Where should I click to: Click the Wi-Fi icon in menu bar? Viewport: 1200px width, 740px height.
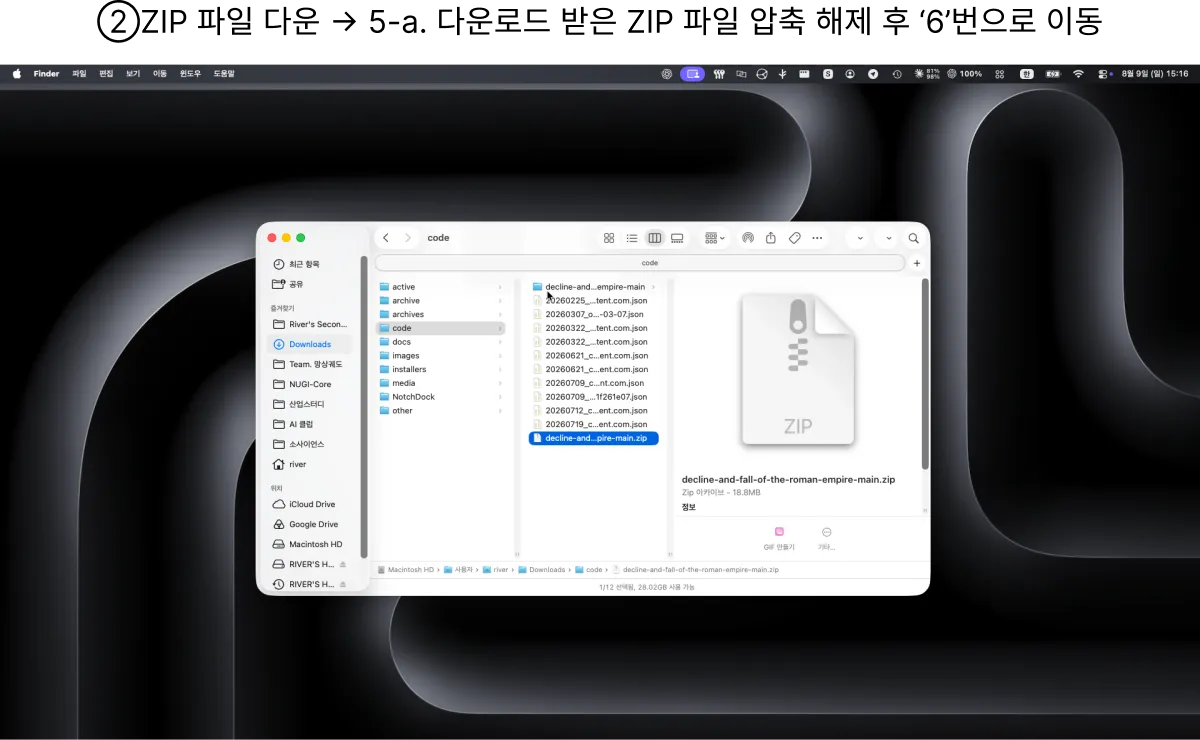coord(1078,74)
